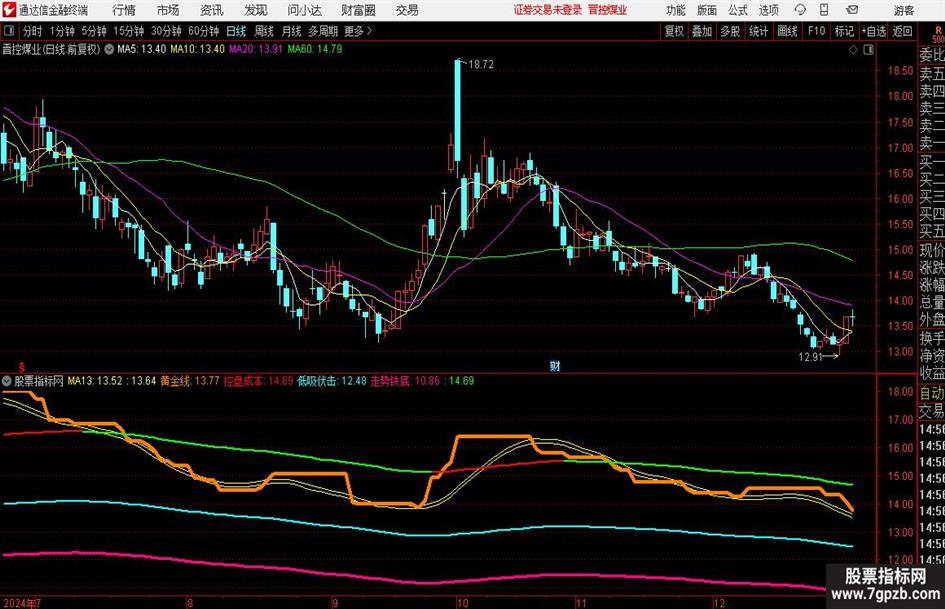
Task: Switch to 1分钟 period
Action: coord(62,31)
